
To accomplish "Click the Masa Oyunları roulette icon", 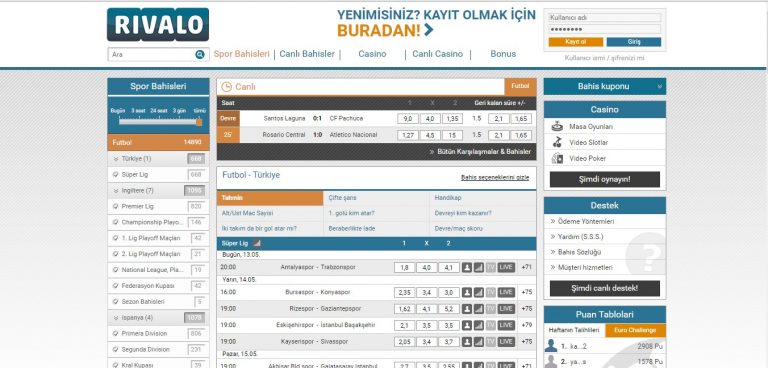I will (x=557, y=126).
